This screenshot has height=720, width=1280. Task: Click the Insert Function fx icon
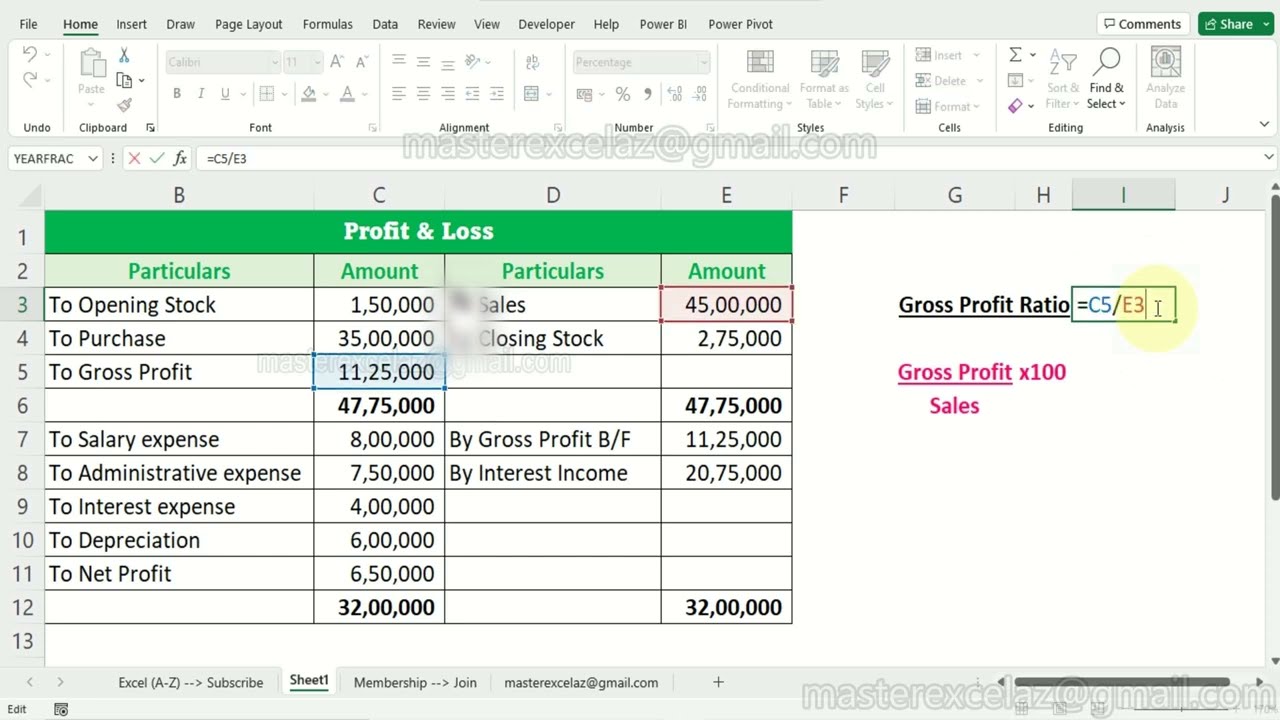click(181, 158)
